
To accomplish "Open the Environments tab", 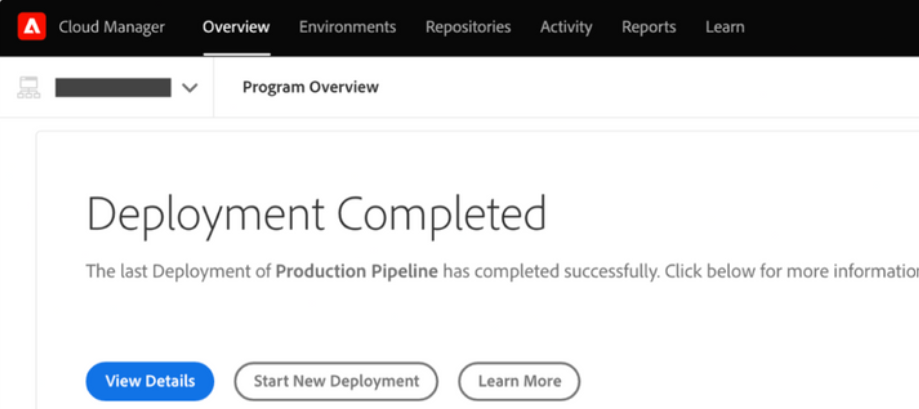I will pos(347,27).
